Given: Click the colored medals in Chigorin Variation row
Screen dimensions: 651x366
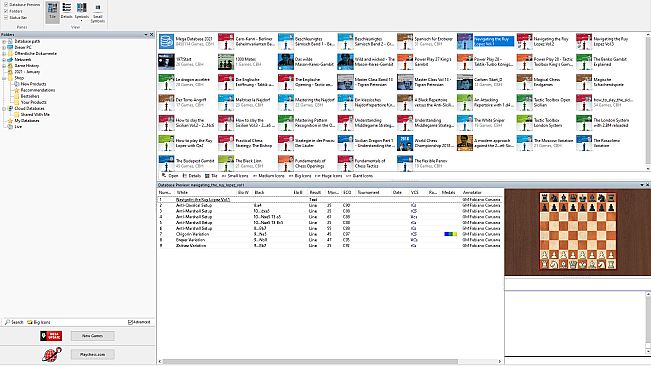Looking at the screenshot, I should tap(450, 234).
